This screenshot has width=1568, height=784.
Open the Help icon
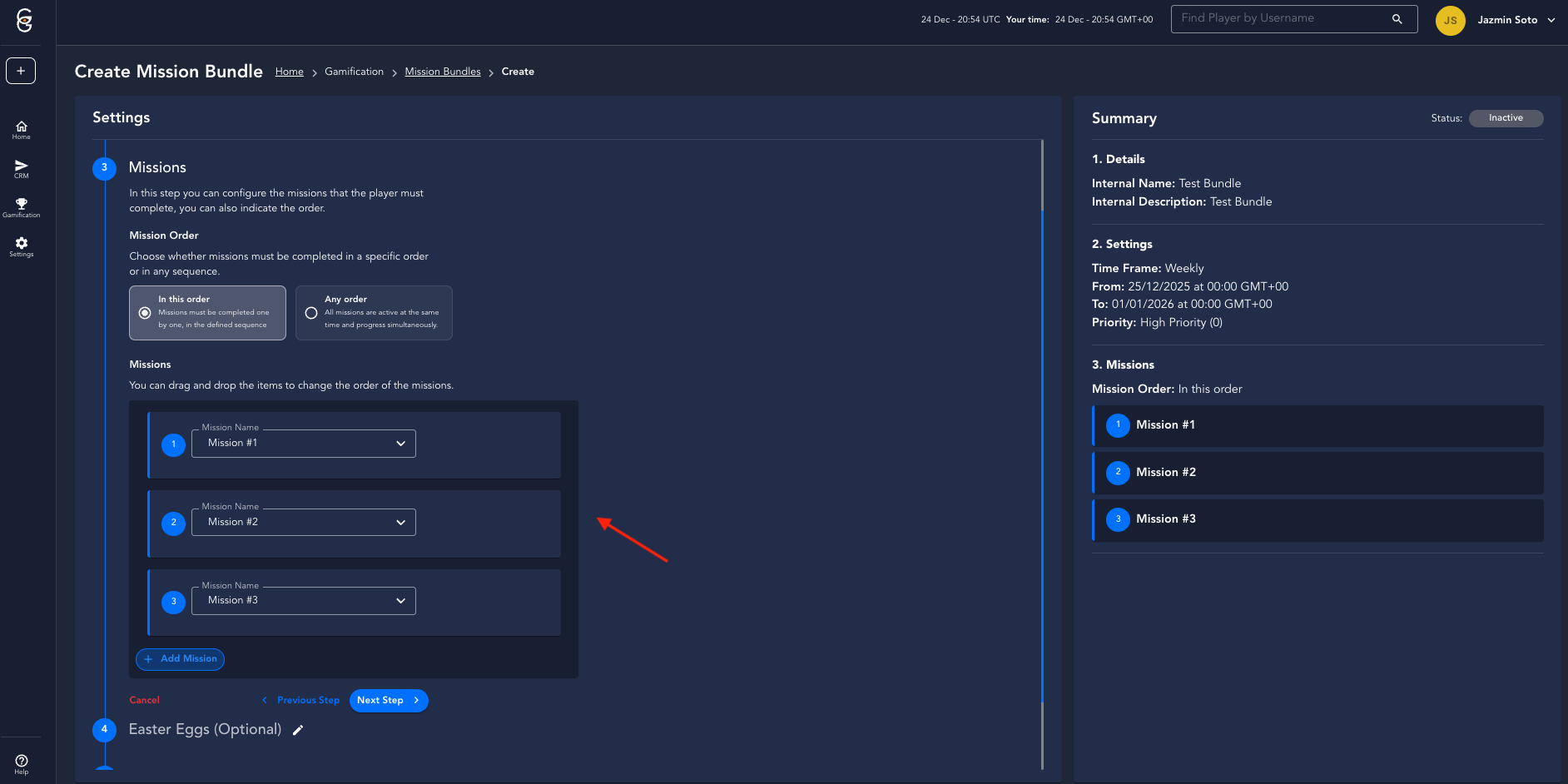tap(22, 763)
